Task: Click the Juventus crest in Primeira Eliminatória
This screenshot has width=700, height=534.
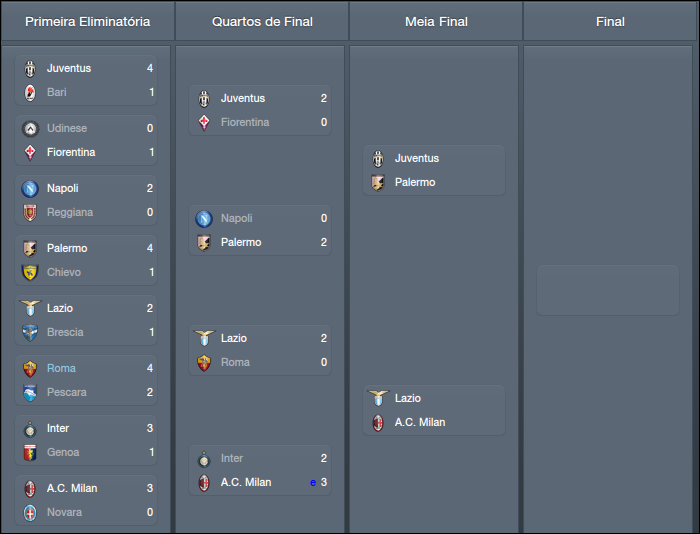Action: pos(30,69)
